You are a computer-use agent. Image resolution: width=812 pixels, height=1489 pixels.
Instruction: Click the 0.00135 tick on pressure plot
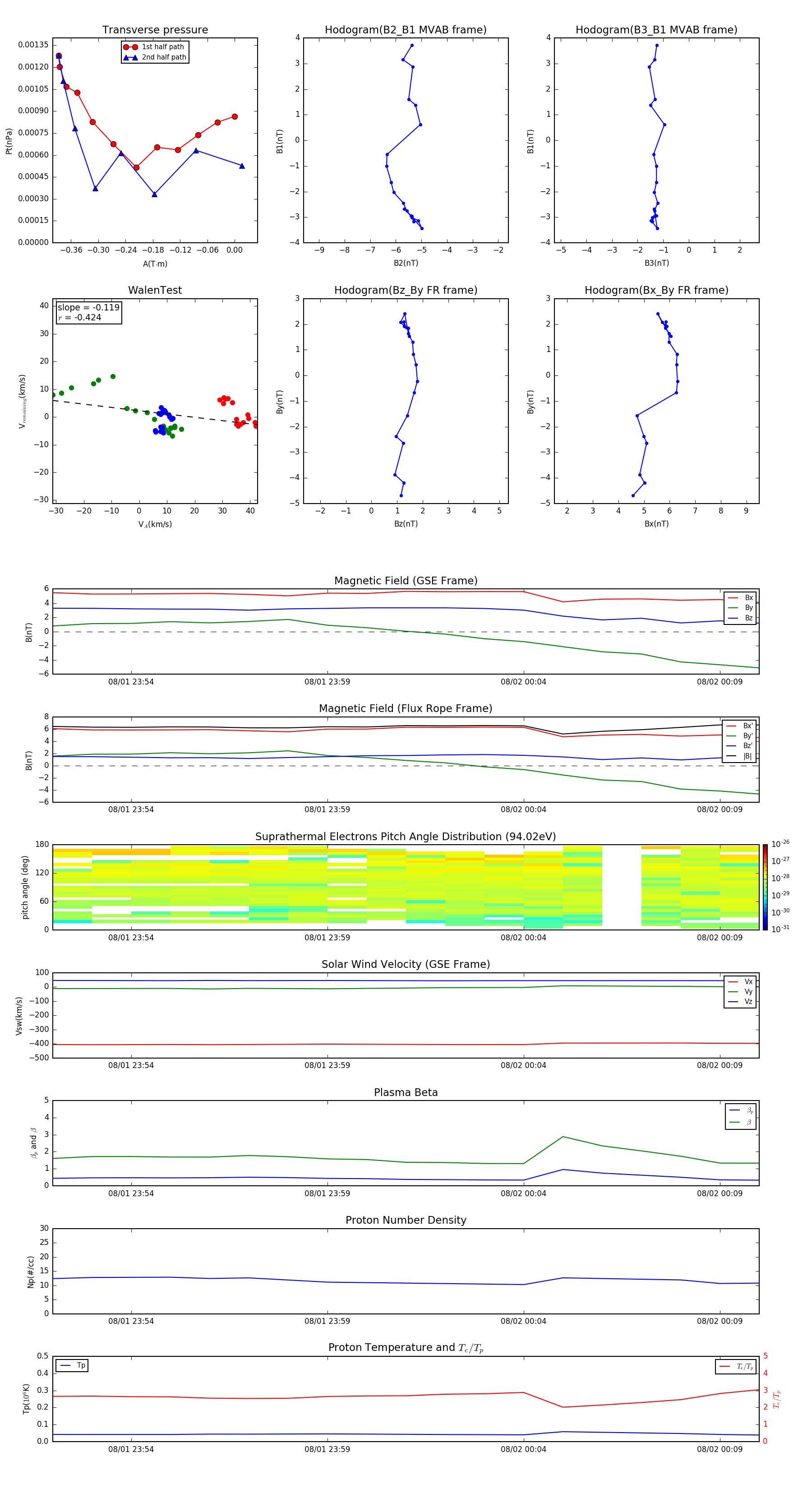tap(33, 45)
